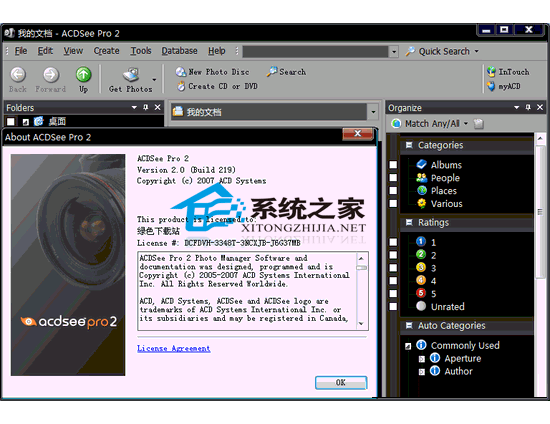Choose rating 3 yellow icon

click(x=421, y=268)
